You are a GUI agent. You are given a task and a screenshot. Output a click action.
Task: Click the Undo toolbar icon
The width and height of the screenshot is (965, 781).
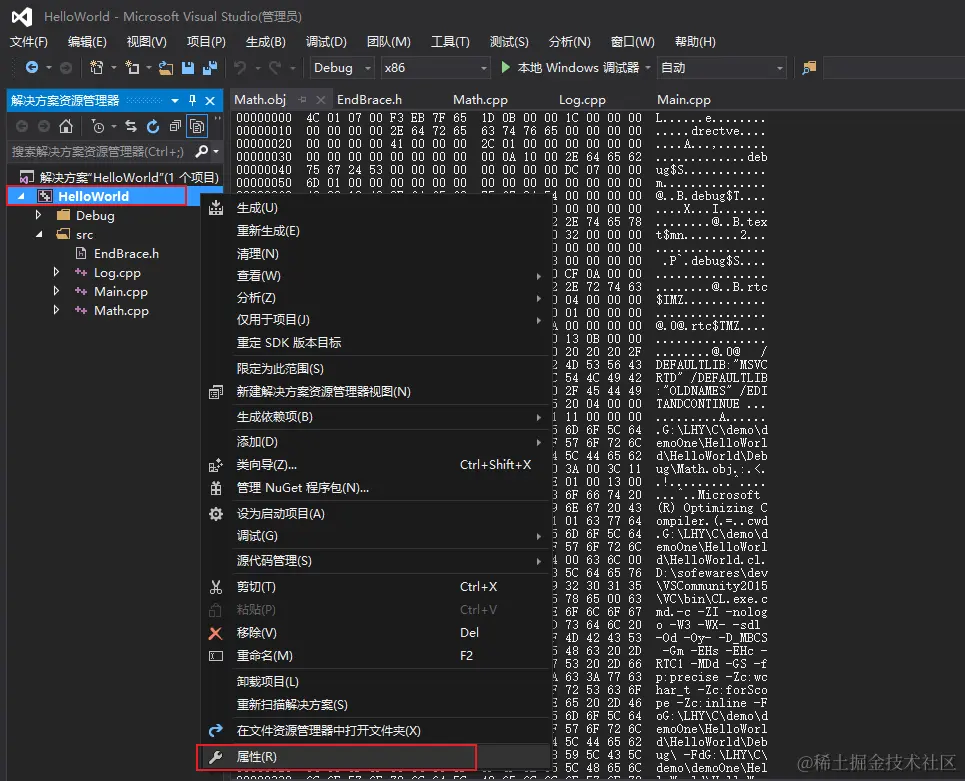tap(240, 68)
